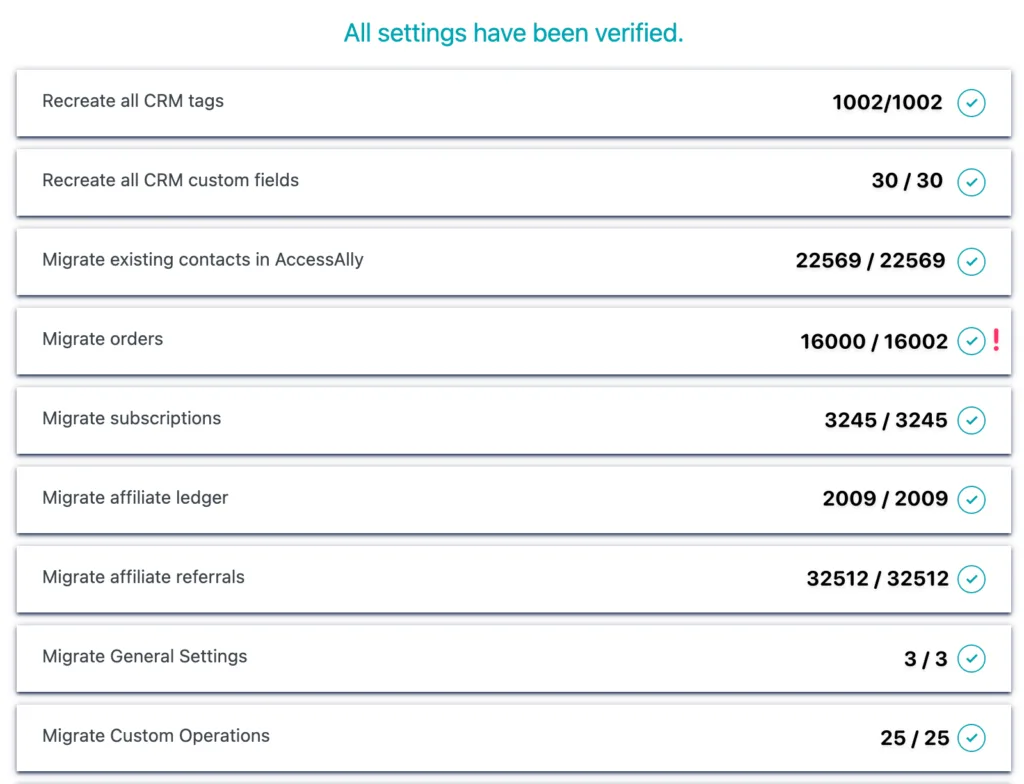The height and width of the screenshot is (784, 1024).
Task: Select the 'Migrate subscriptions' label
Action: [x=131, y=418]
